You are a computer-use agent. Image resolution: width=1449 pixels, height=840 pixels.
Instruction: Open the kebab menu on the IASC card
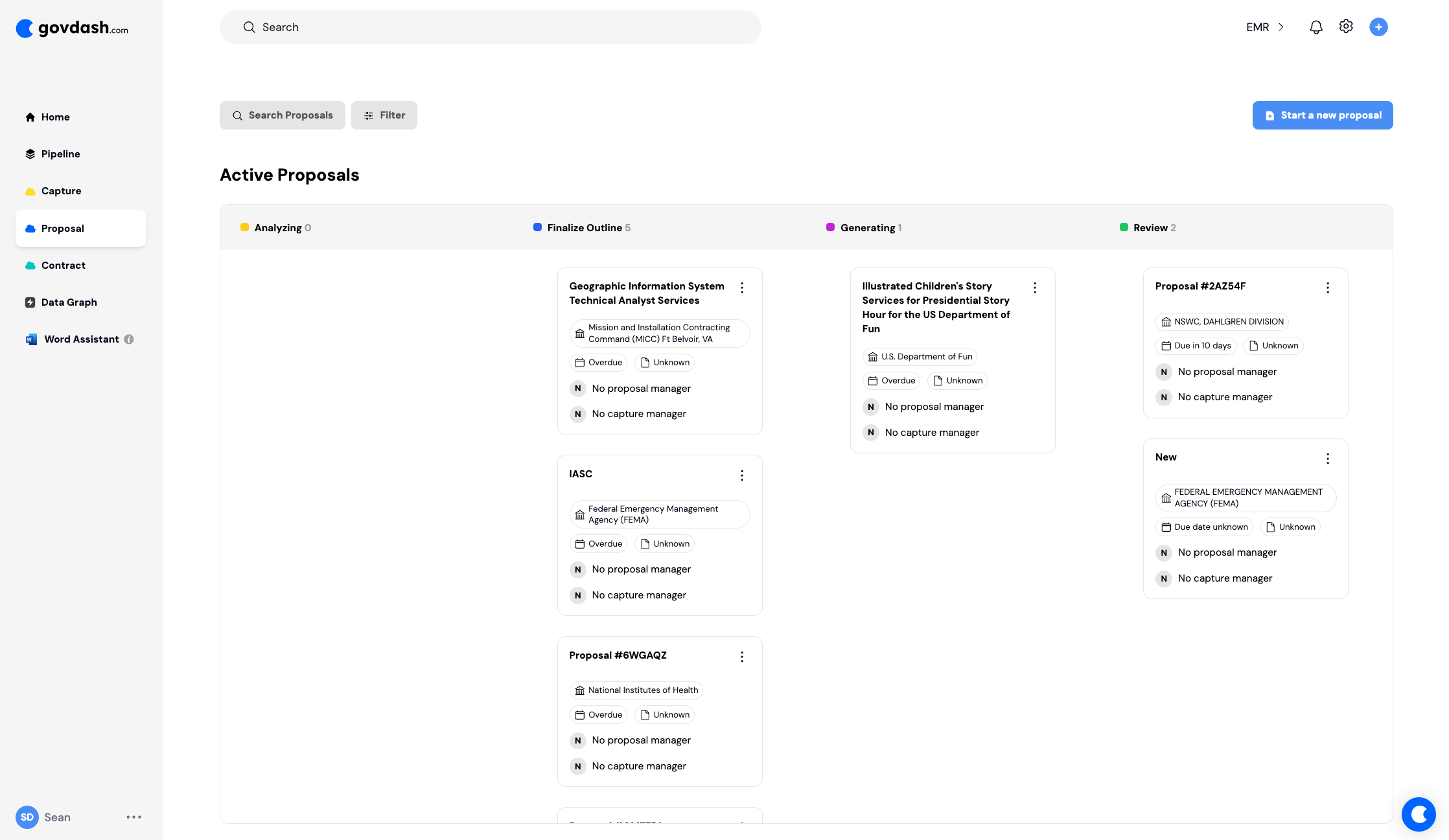(742, 475)
